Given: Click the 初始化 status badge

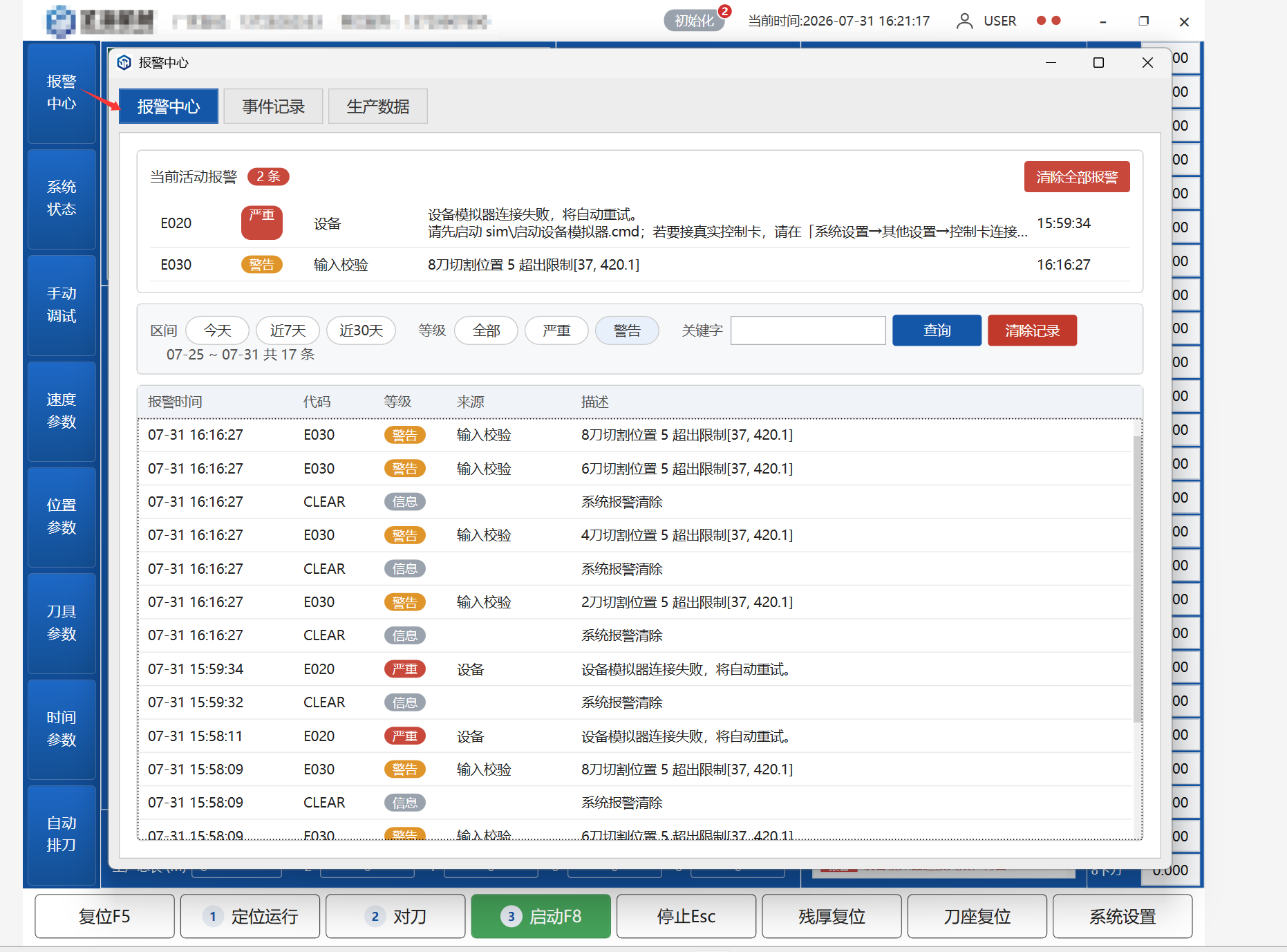Looking at the screenshot, I should point(694,21).
